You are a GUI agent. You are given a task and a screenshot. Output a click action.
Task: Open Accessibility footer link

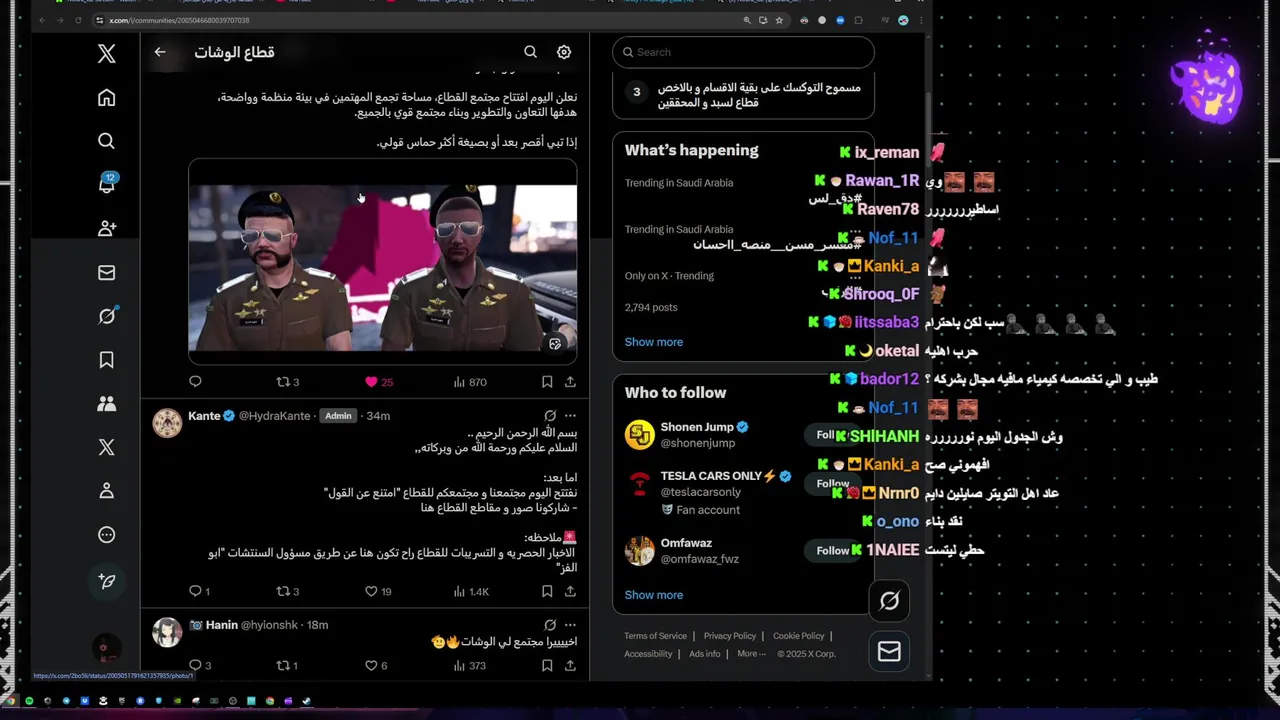[x=648, y=654]
